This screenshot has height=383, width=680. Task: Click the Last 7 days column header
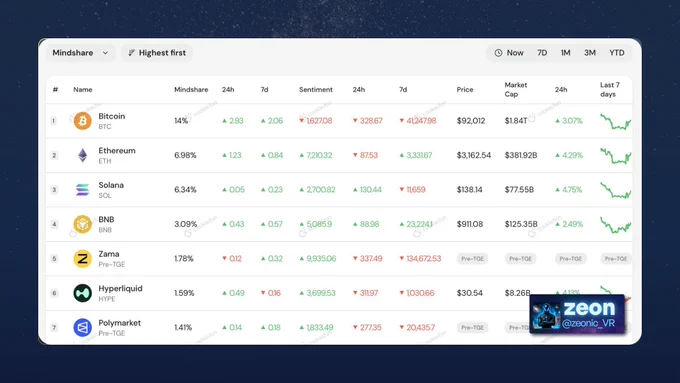[610, 90]
